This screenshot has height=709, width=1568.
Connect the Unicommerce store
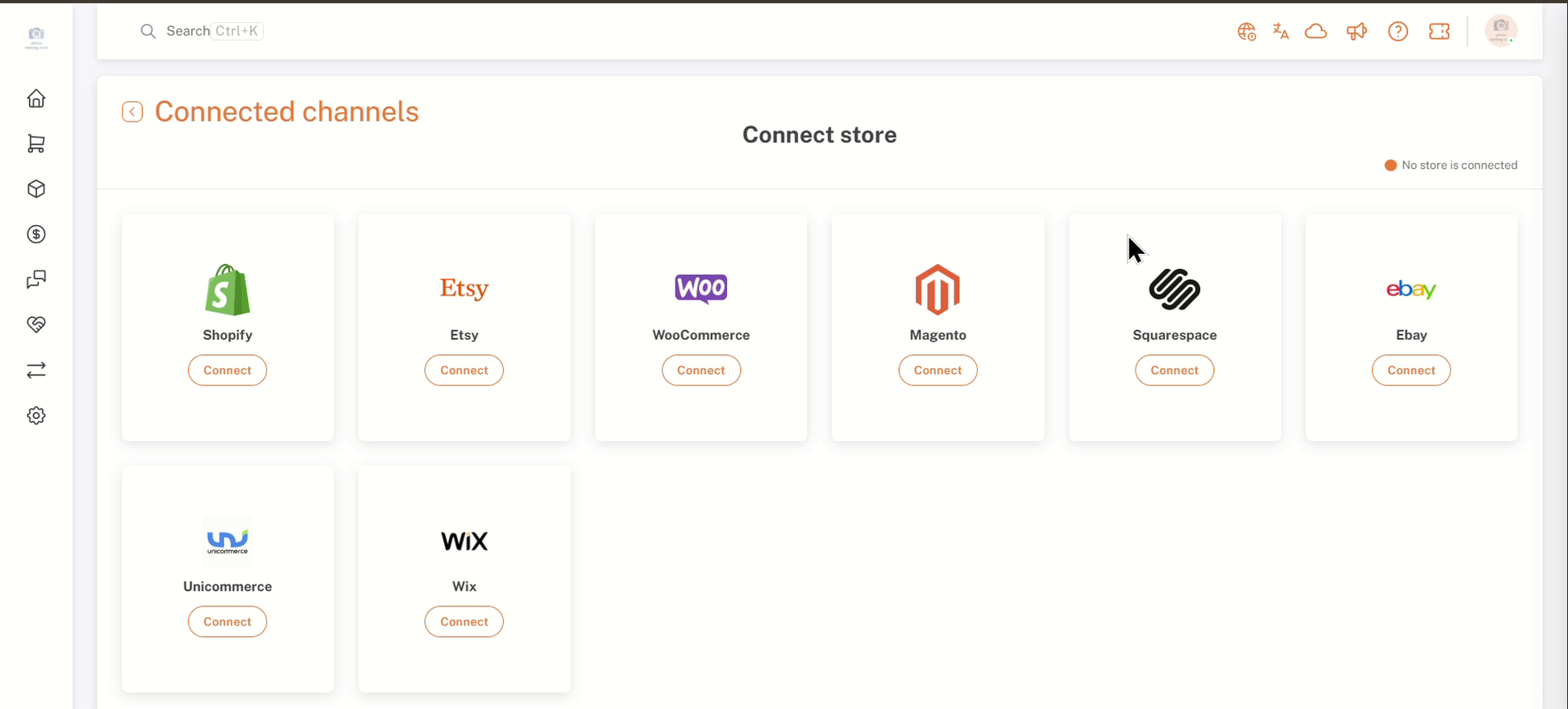pyautogui.click(x=227, y=621)
